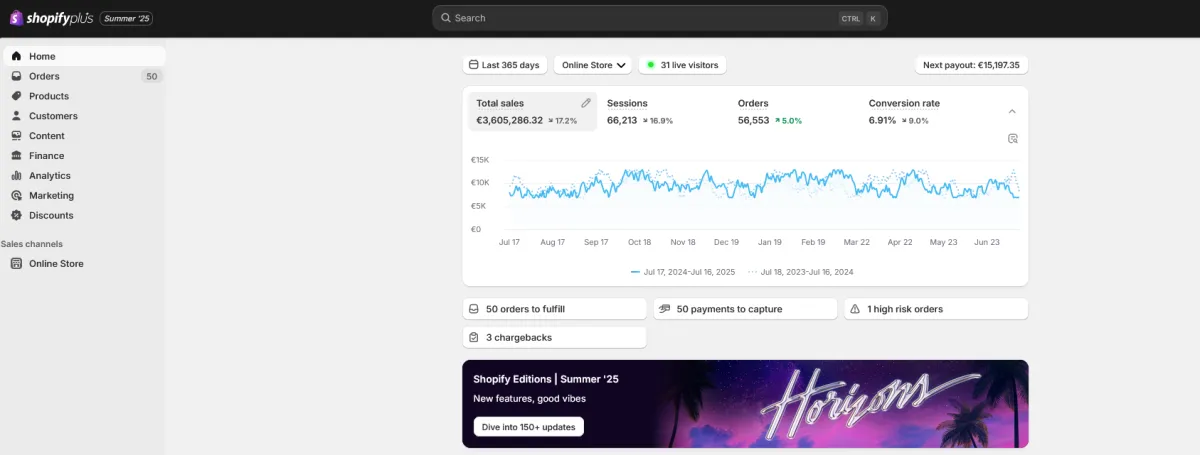Viewport: 1200px width, 455px height.
Task: Click the calendar icon in date filter
Action: click(473, 65)
